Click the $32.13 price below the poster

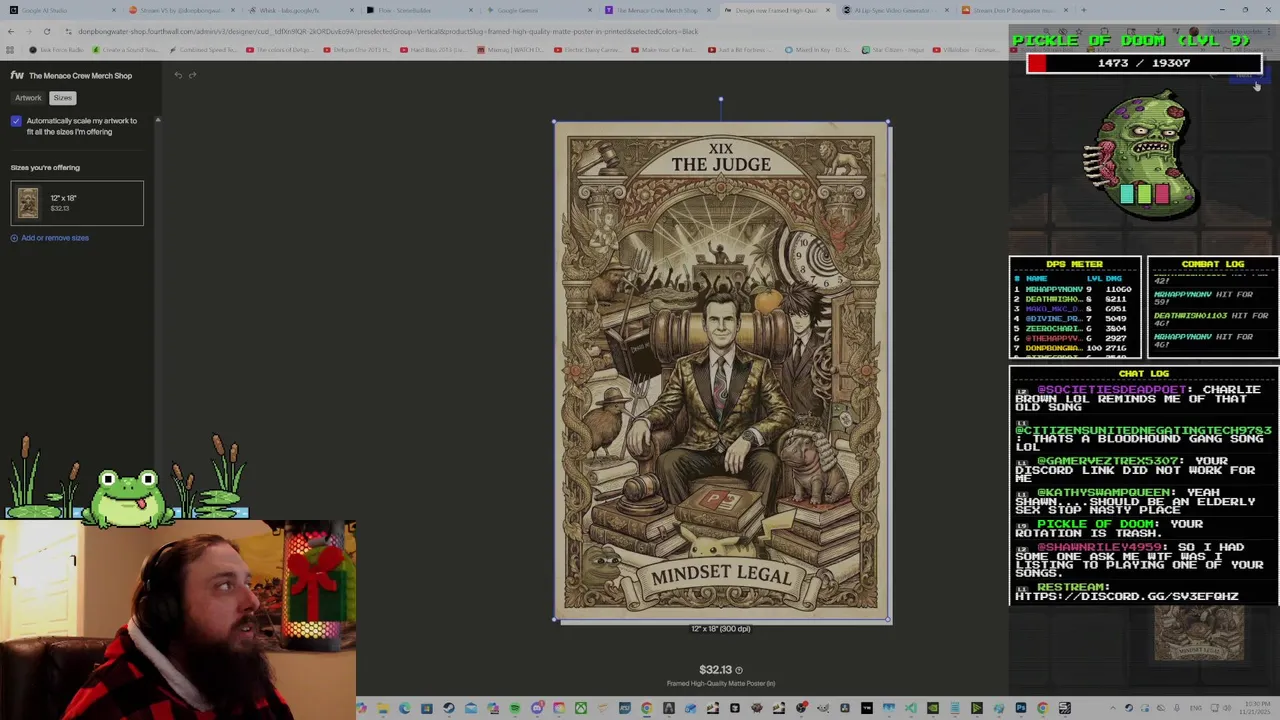click(x=715, y=670)
